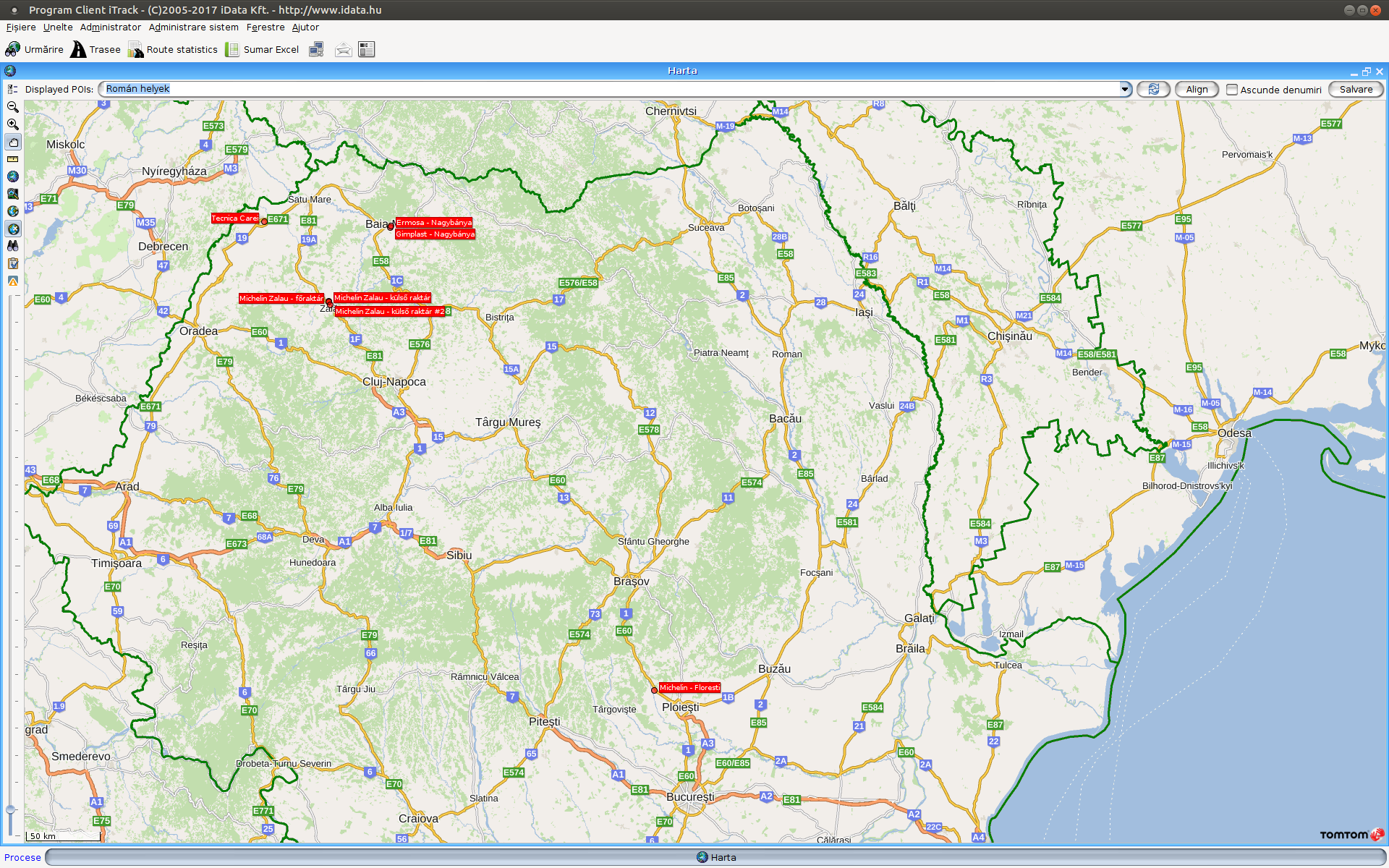Click the Align button
The height and width of the screenshot is (868, 1389).
[1197, 90]
